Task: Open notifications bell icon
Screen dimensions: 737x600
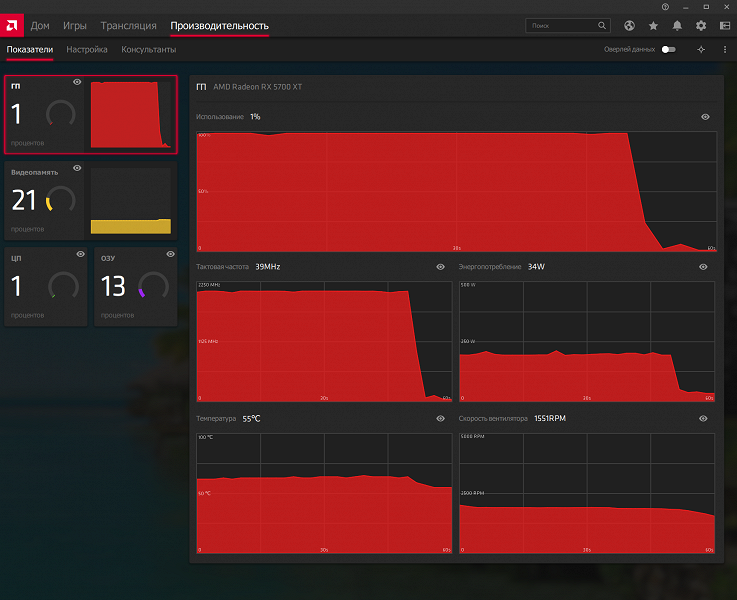Action: [677, 25]
